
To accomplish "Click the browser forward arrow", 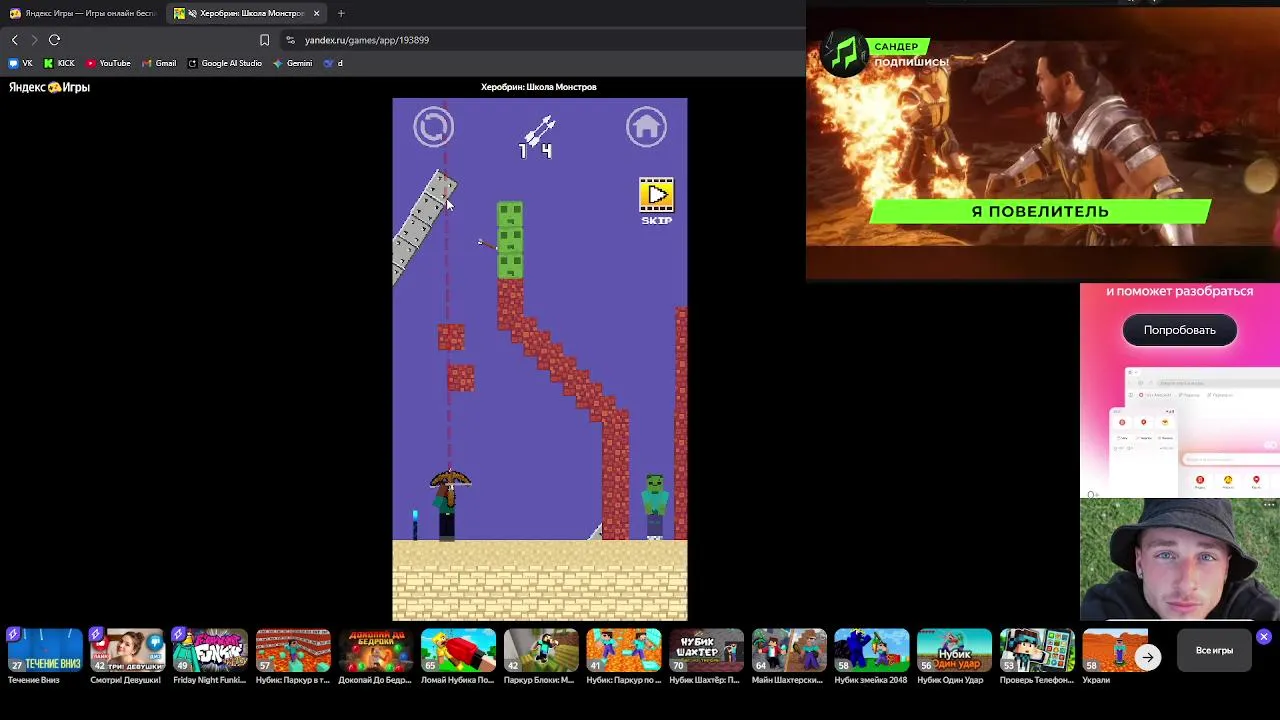I will tap(34, 40).
